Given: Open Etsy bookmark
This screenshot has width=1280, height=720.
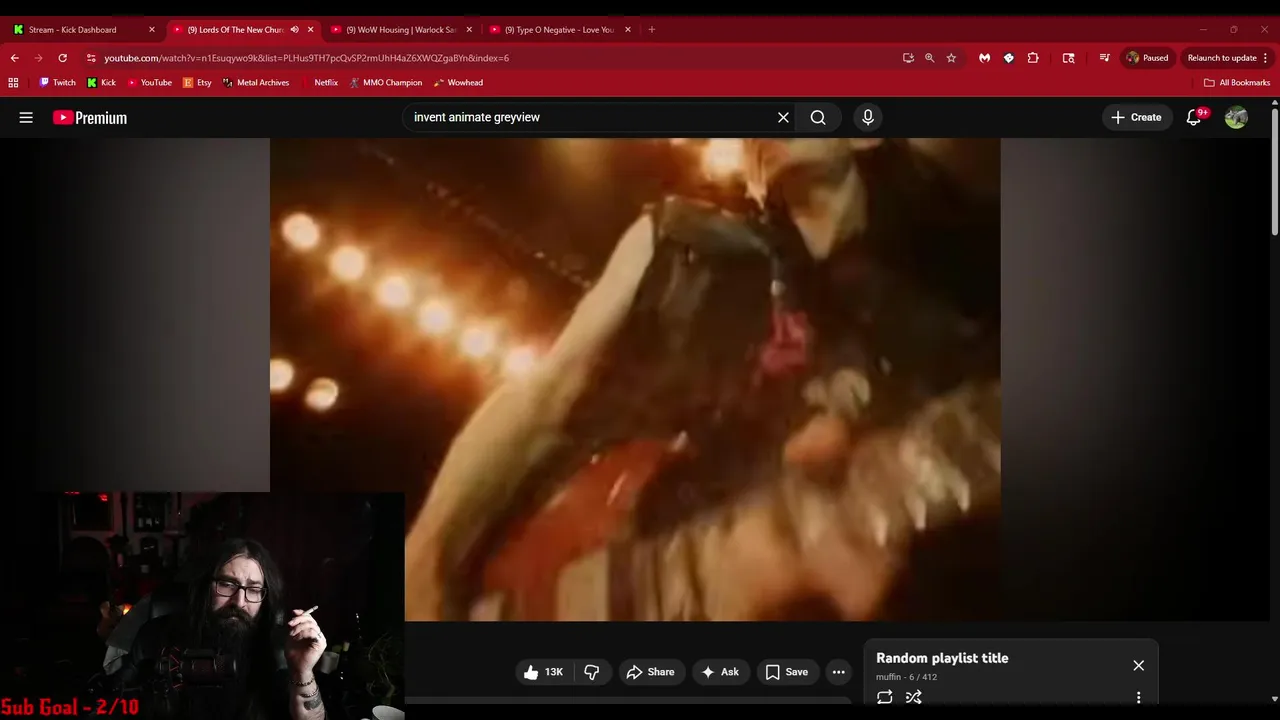Looking at the screenshot, I should tap(197, 83).
